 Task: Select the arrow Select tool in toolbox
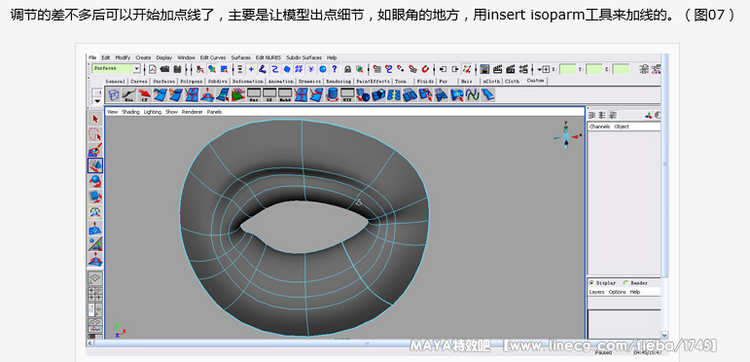coord(95,119)
